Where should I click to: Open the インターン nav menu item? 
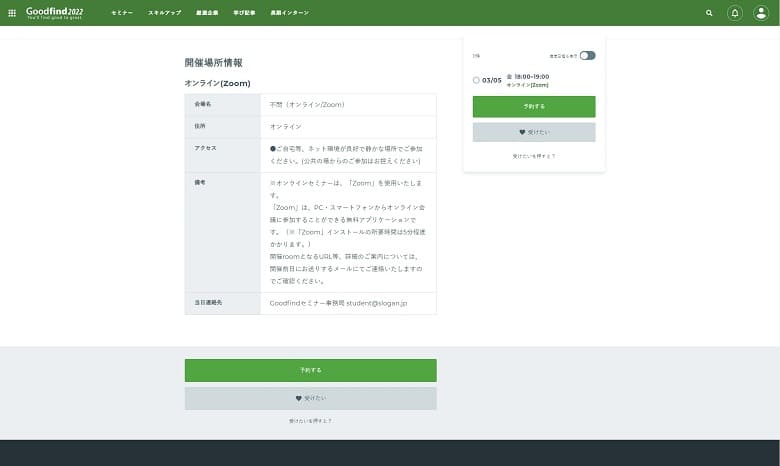(290, 13)
